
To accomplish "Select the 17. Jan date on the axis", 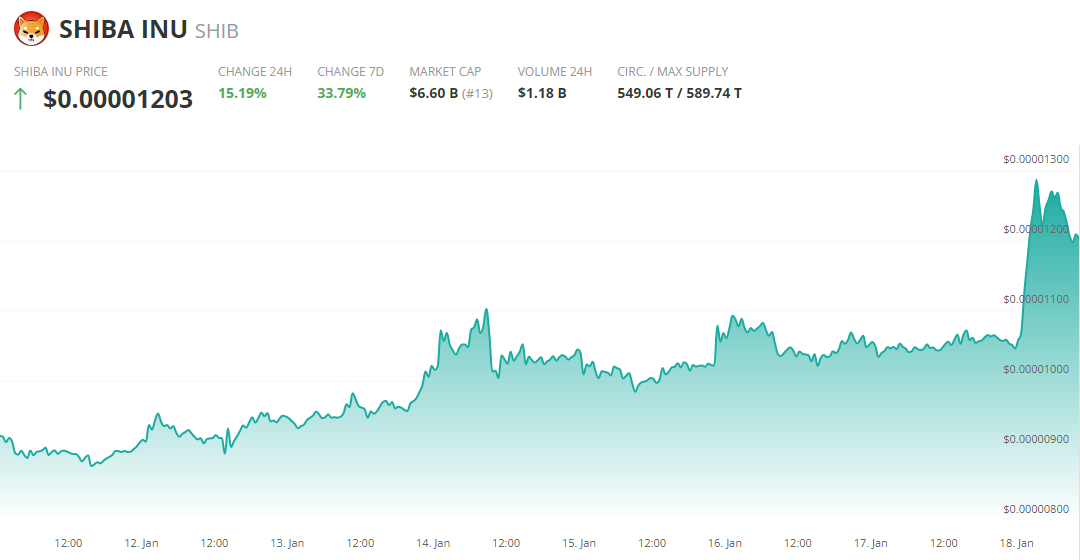I will coord(870,543).
